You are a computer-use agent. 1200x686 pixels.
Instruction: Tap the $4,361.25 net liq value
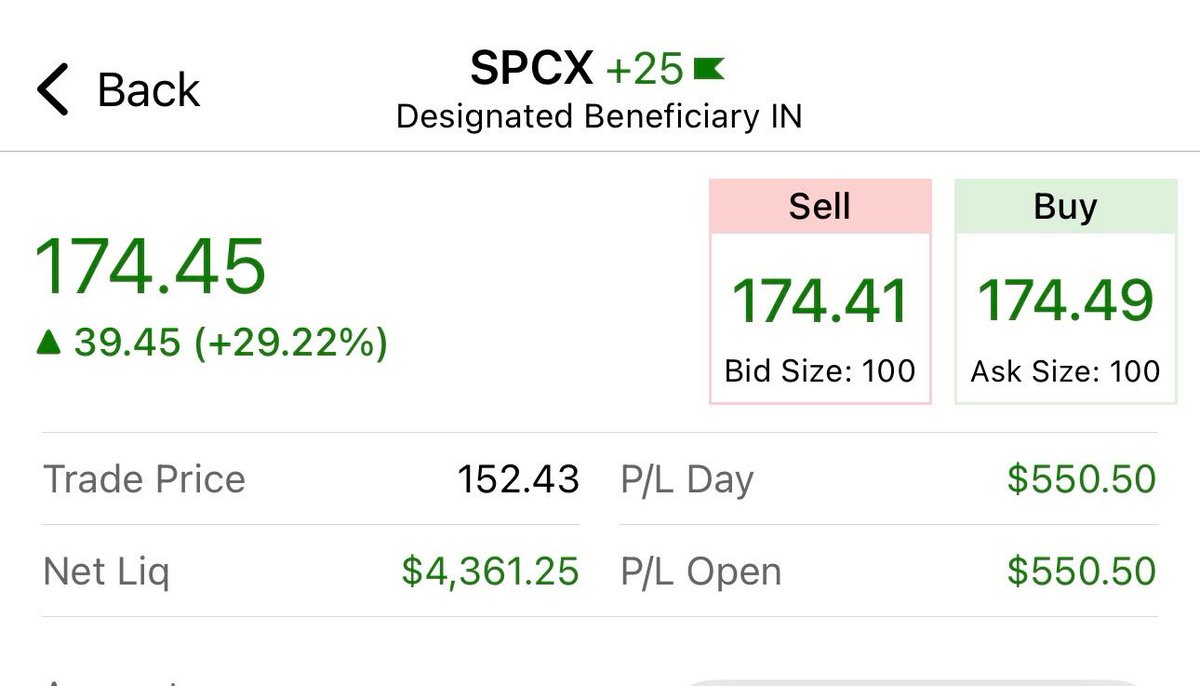490,572
